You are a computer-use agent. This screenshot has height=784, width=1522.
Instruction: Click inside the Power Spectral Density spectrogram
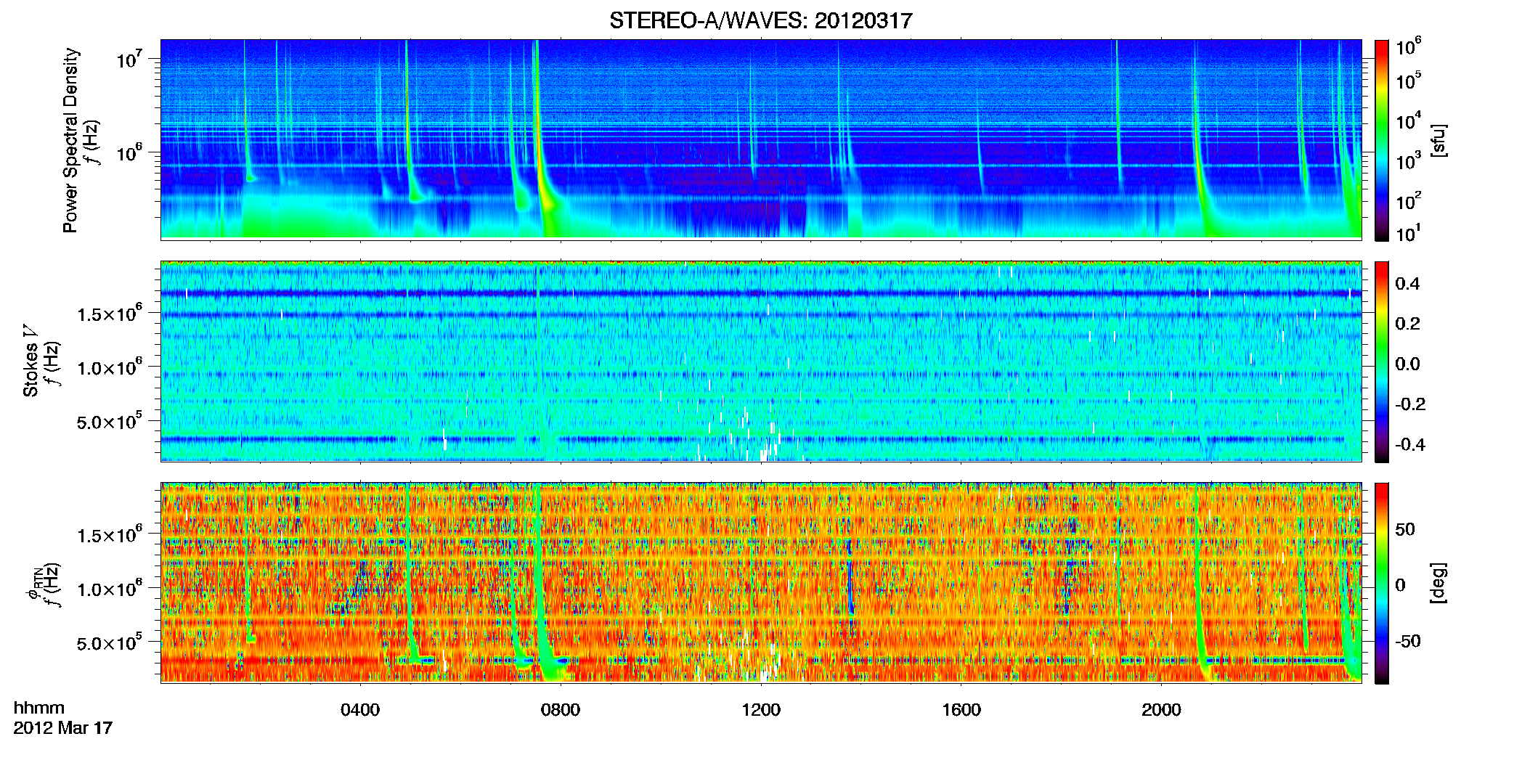coord(761,139)
